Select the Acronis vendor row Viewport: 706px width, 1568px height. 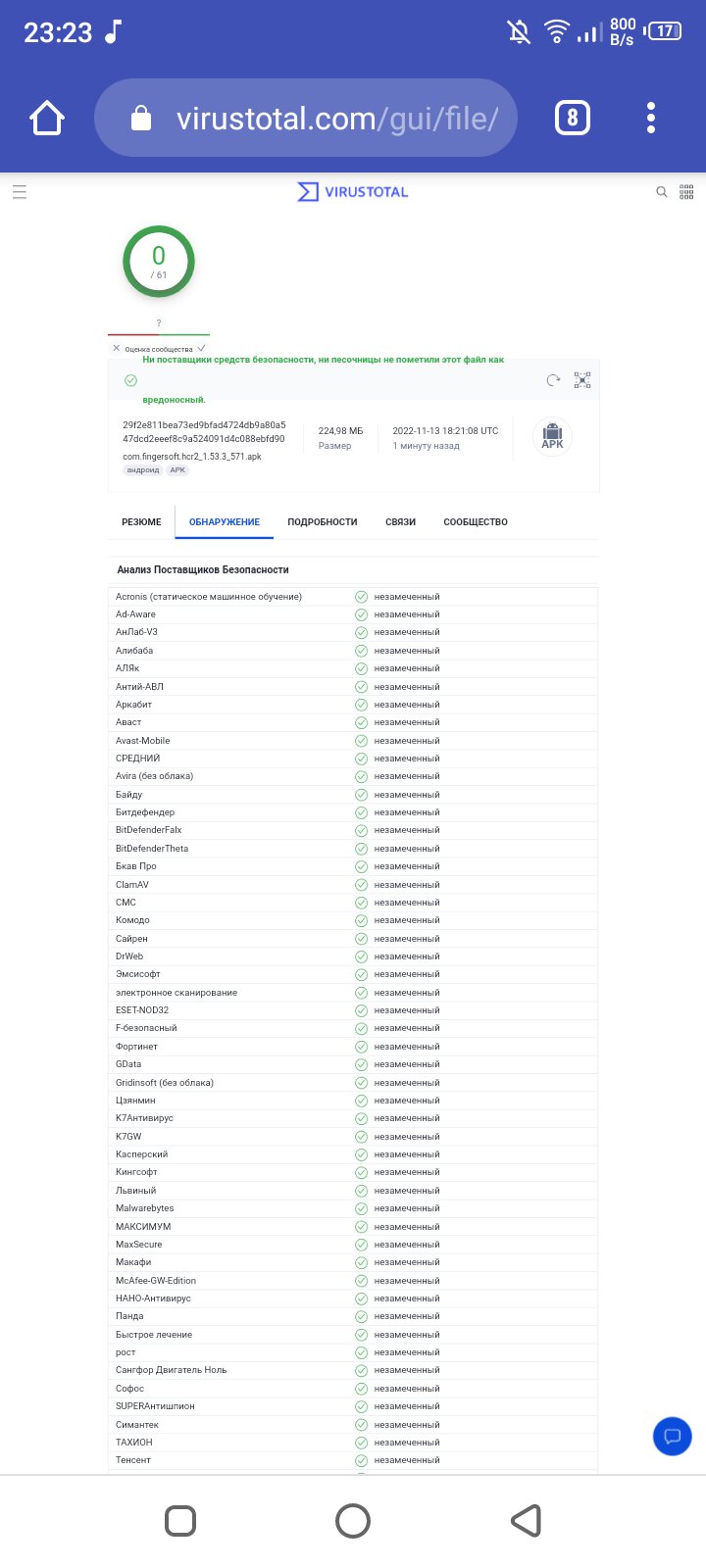(x=353, y=597)
